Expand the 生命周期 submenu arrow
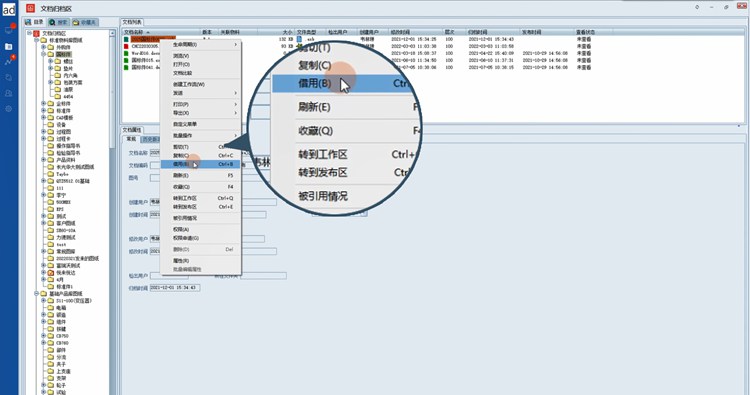This screenshot has width=750, height=395. 235,44
